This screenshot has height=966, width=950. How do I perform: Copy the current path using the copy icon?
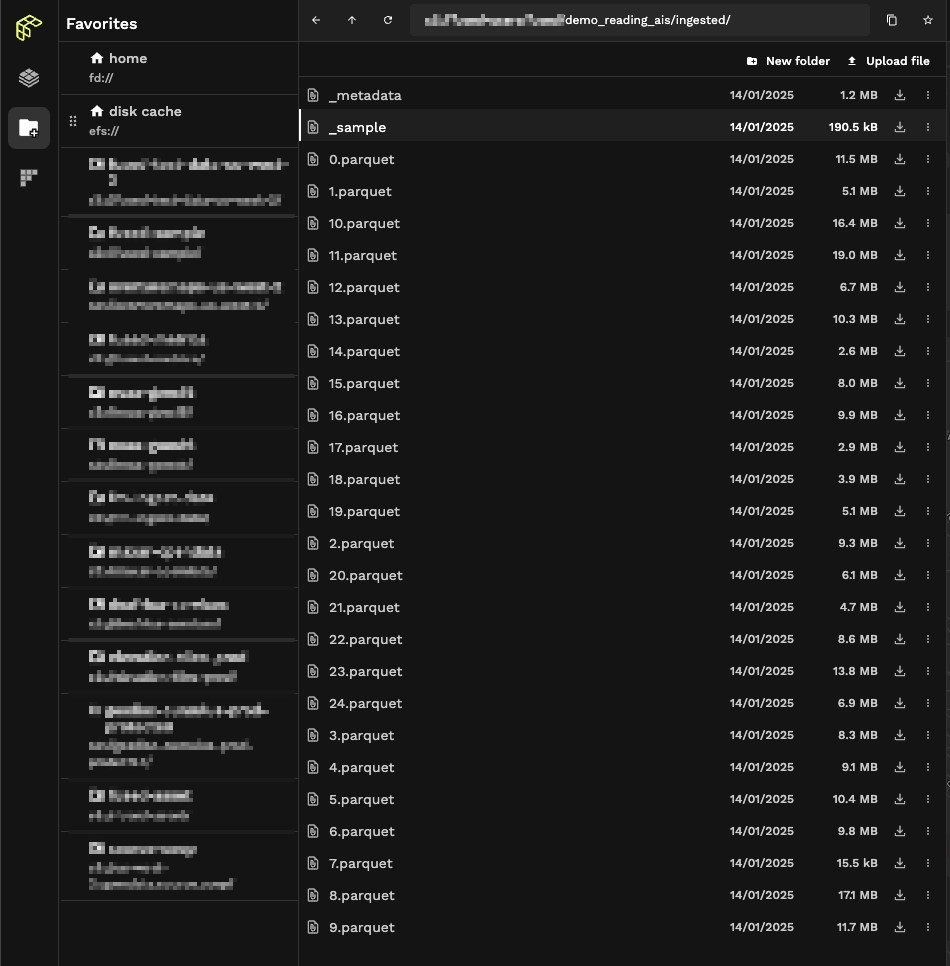(x=890, y=20)
